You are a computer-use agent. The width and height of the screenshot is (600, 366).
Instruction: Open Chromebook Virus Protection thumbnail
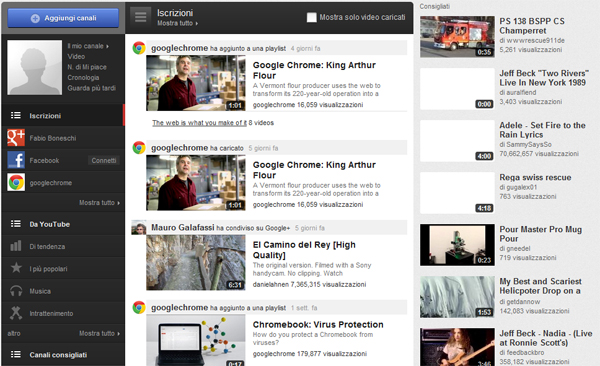pos(196,340)
